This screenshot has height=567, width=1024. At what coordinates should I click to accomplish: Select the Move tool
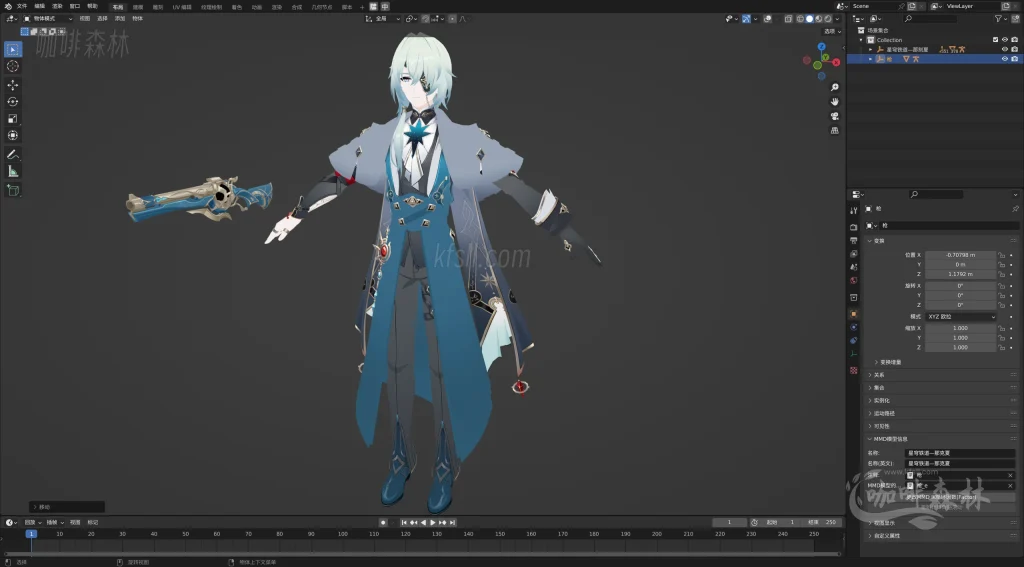coord(12,85)
